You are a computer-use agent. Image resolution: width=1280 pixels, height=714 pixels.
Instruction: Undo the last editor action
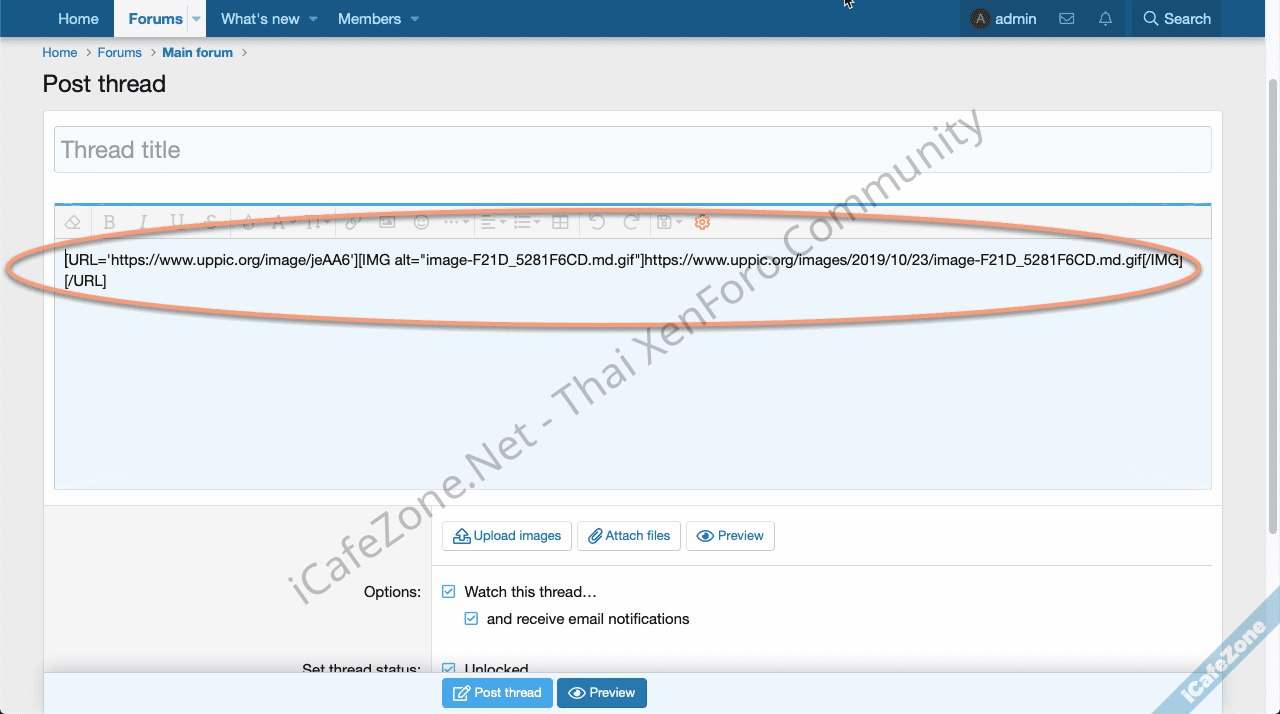597,222
